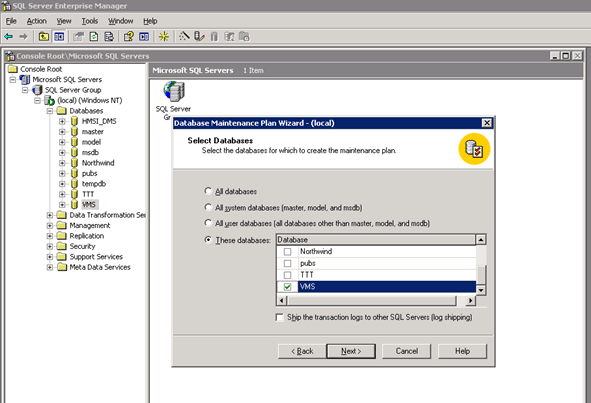
Task: Uncheck the VMS checkbox in the database list
Action: [x=288, y=287]
